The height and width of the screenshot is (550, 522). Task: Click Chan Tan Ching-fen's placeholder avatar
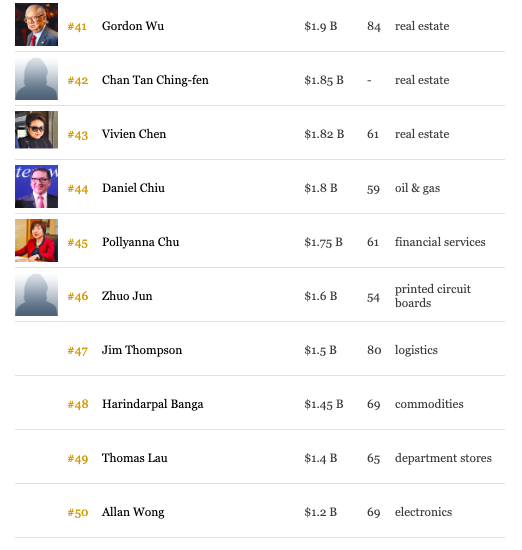[36, 79]
